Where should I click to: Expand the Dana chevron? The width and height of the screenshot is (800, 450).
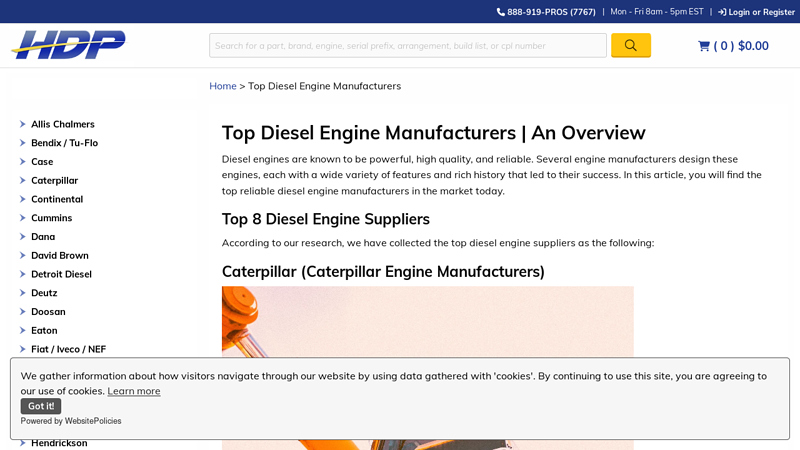click(22, 237)
